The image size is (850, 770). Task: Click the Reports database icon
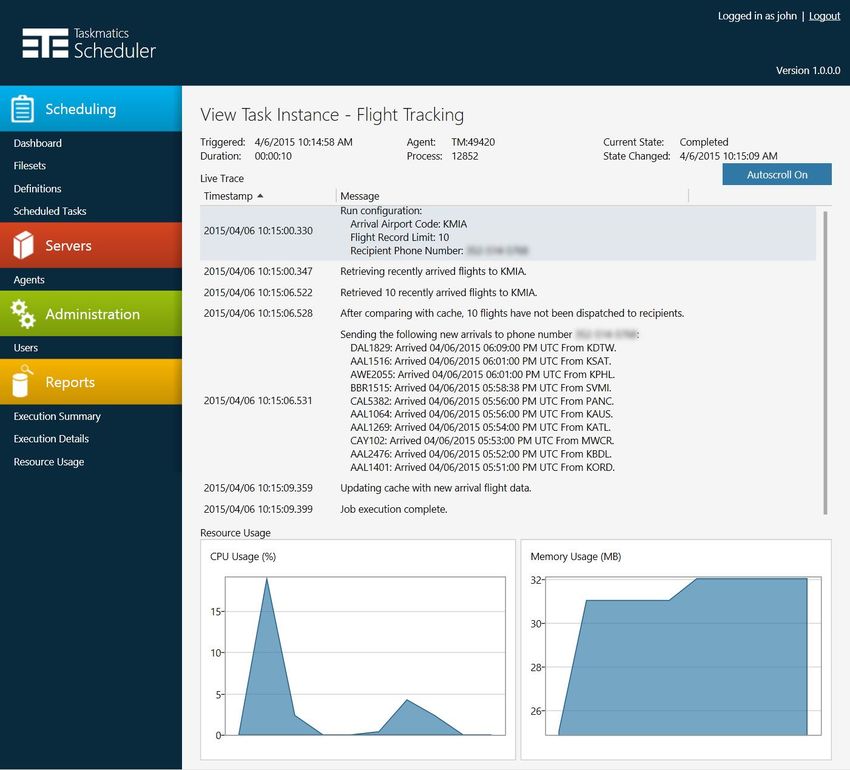pos(22,381)
